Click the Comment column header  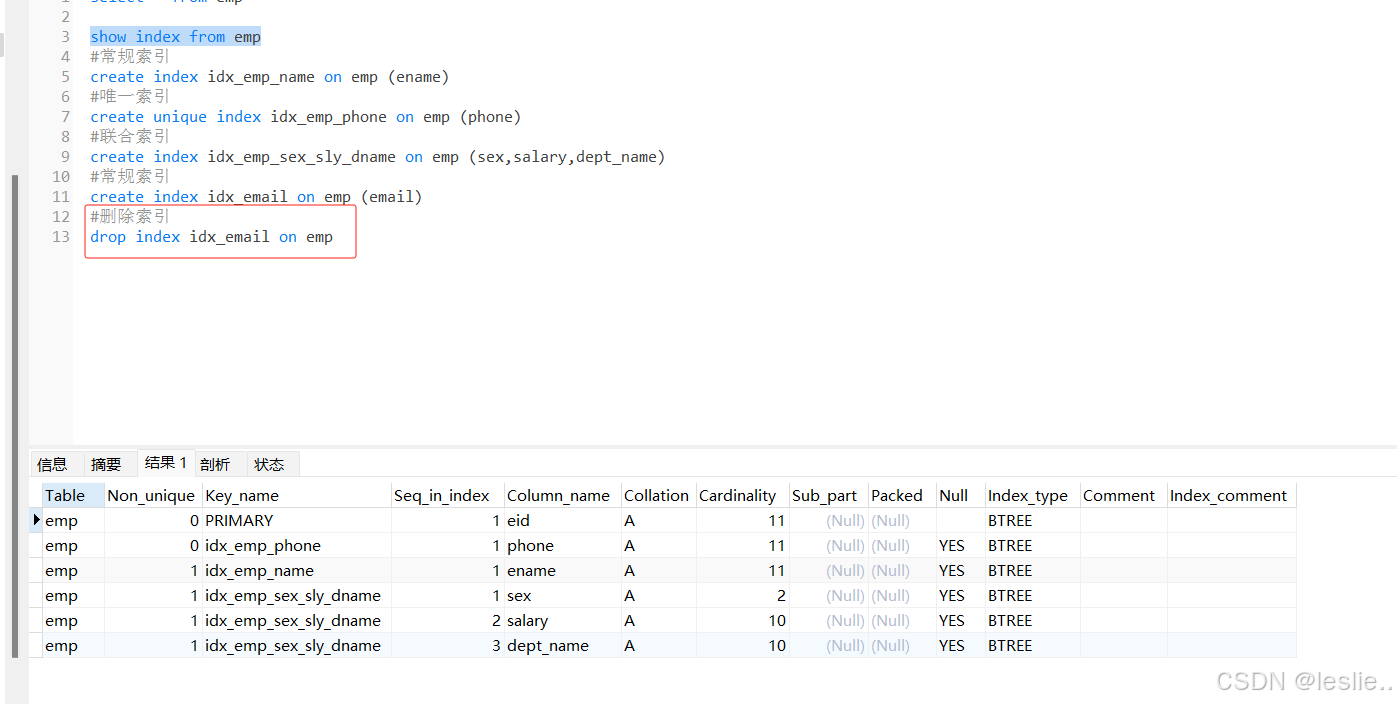1123,495
